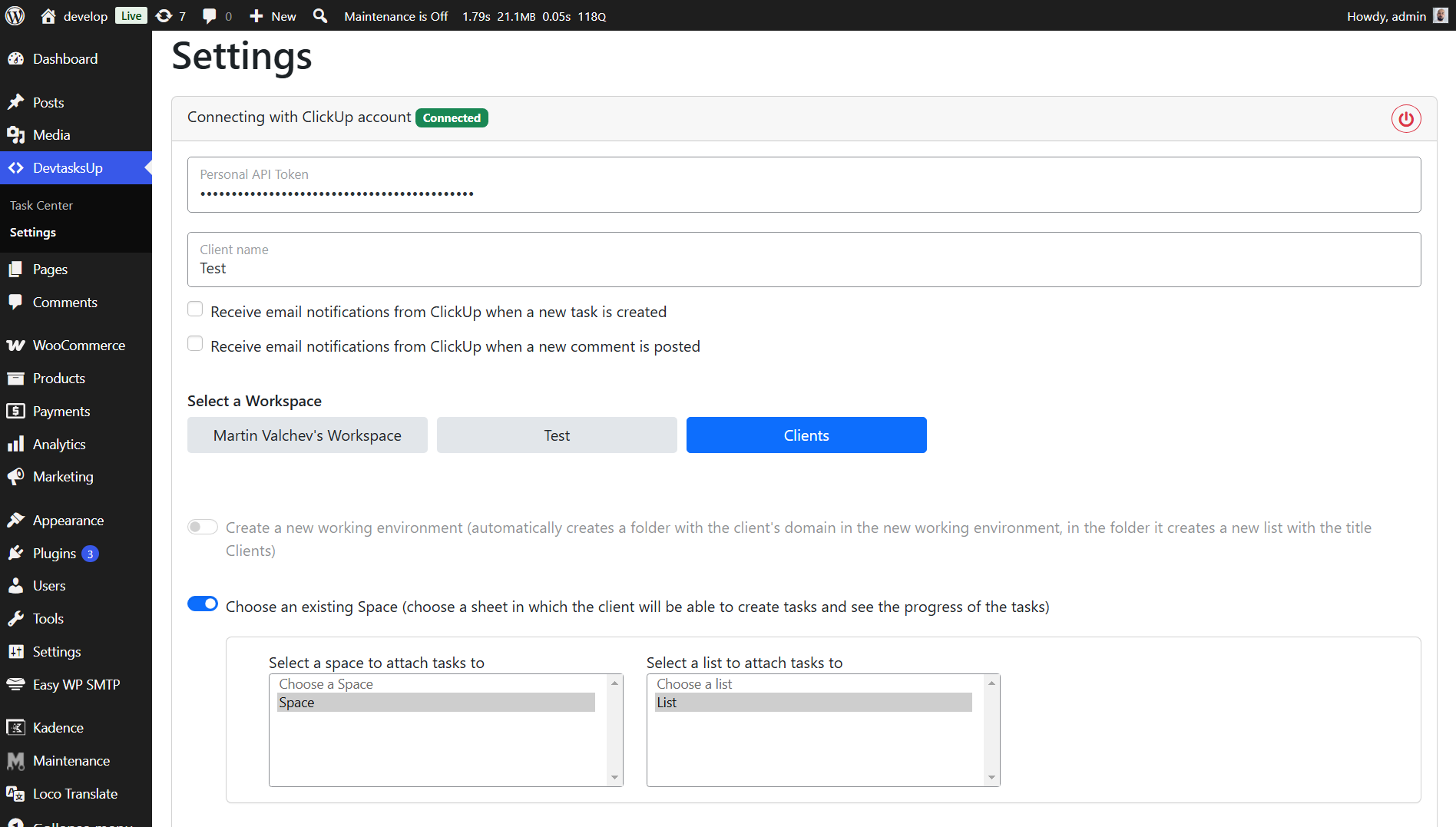Open the Tools wrench menu
1456x827 pixels.
click(x=76, y=618)
